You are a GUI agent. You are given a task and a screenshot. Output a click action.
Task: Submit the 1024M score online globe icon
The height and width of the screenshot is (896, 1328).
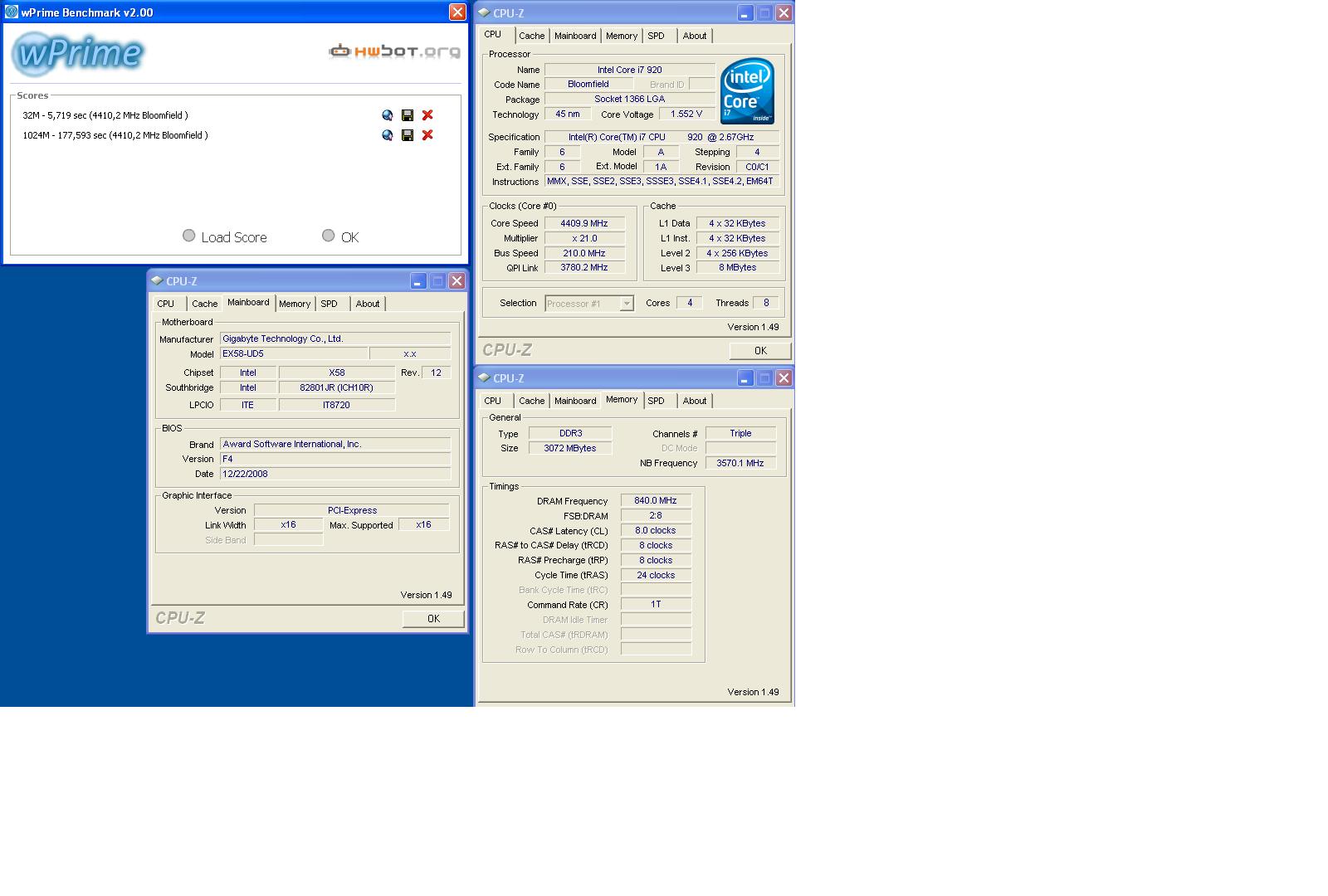(388, 135)
